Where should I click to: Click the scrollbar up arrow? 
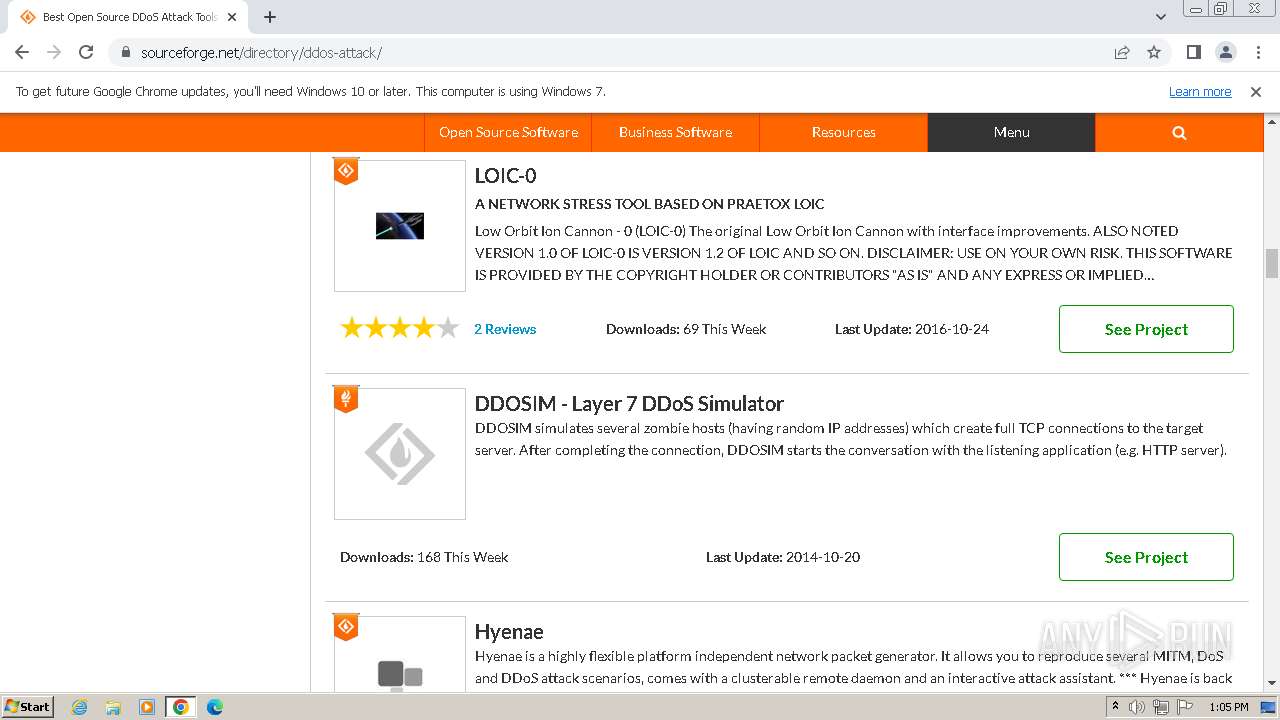point(1272,121)
